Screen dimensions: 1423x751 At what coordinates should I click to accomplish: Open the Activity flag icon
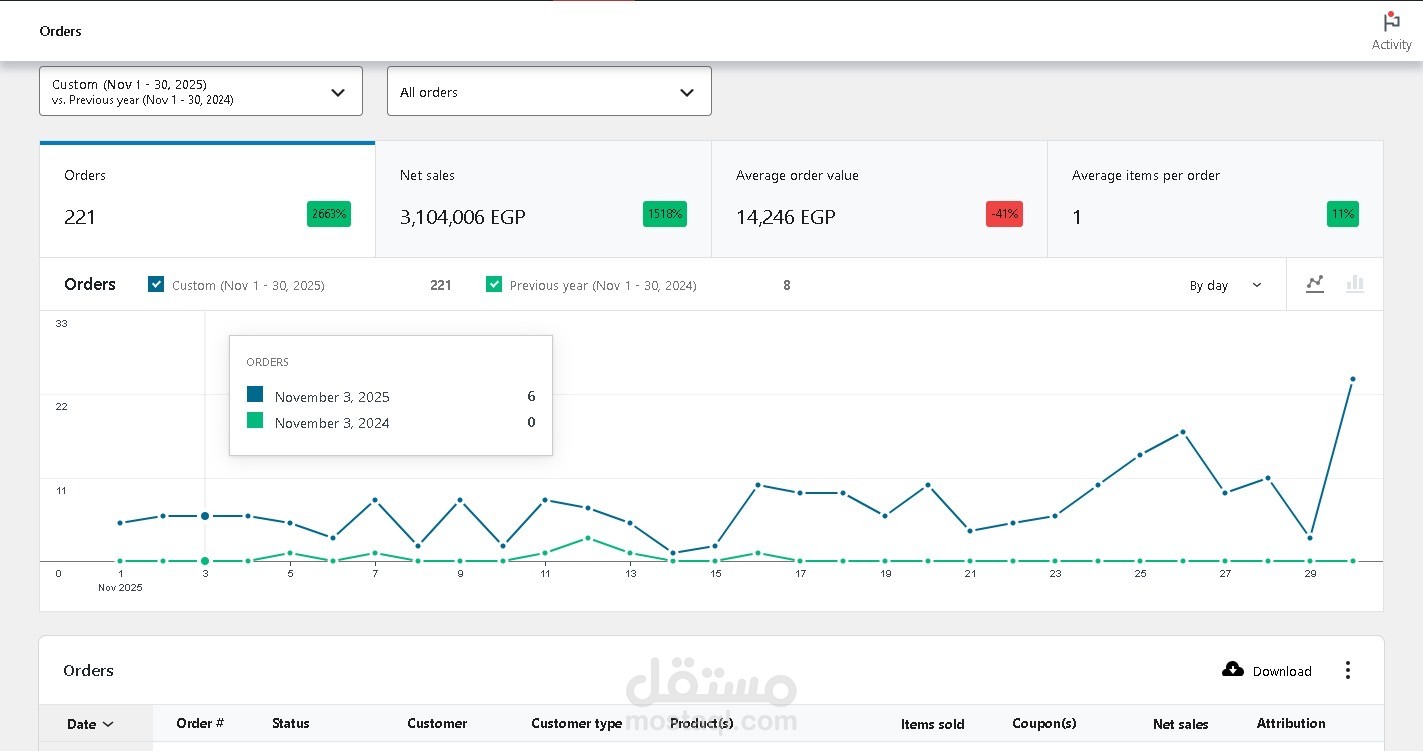coord(1391,22)
